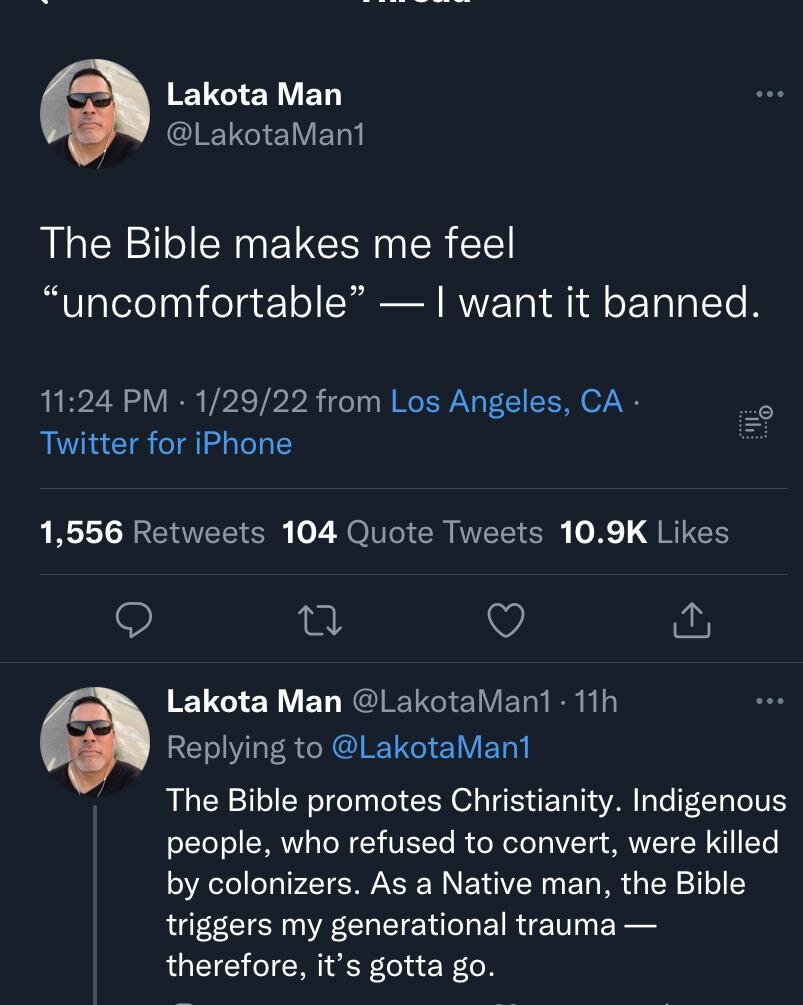This screenshot has height=1005, width=803.
Task: Tap the reply speech bubble icon
Action: (x=133, y=622)
